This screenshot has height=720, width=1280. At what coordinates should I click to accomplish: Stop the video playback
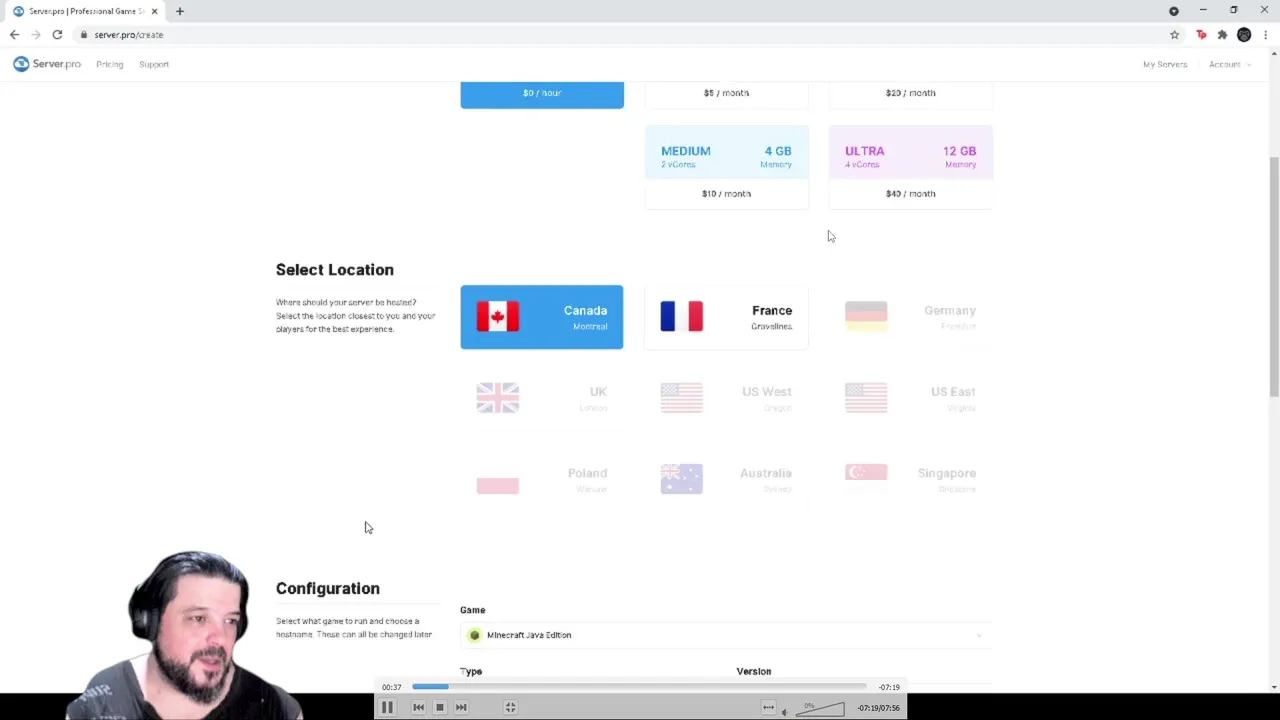pos(440,707)
